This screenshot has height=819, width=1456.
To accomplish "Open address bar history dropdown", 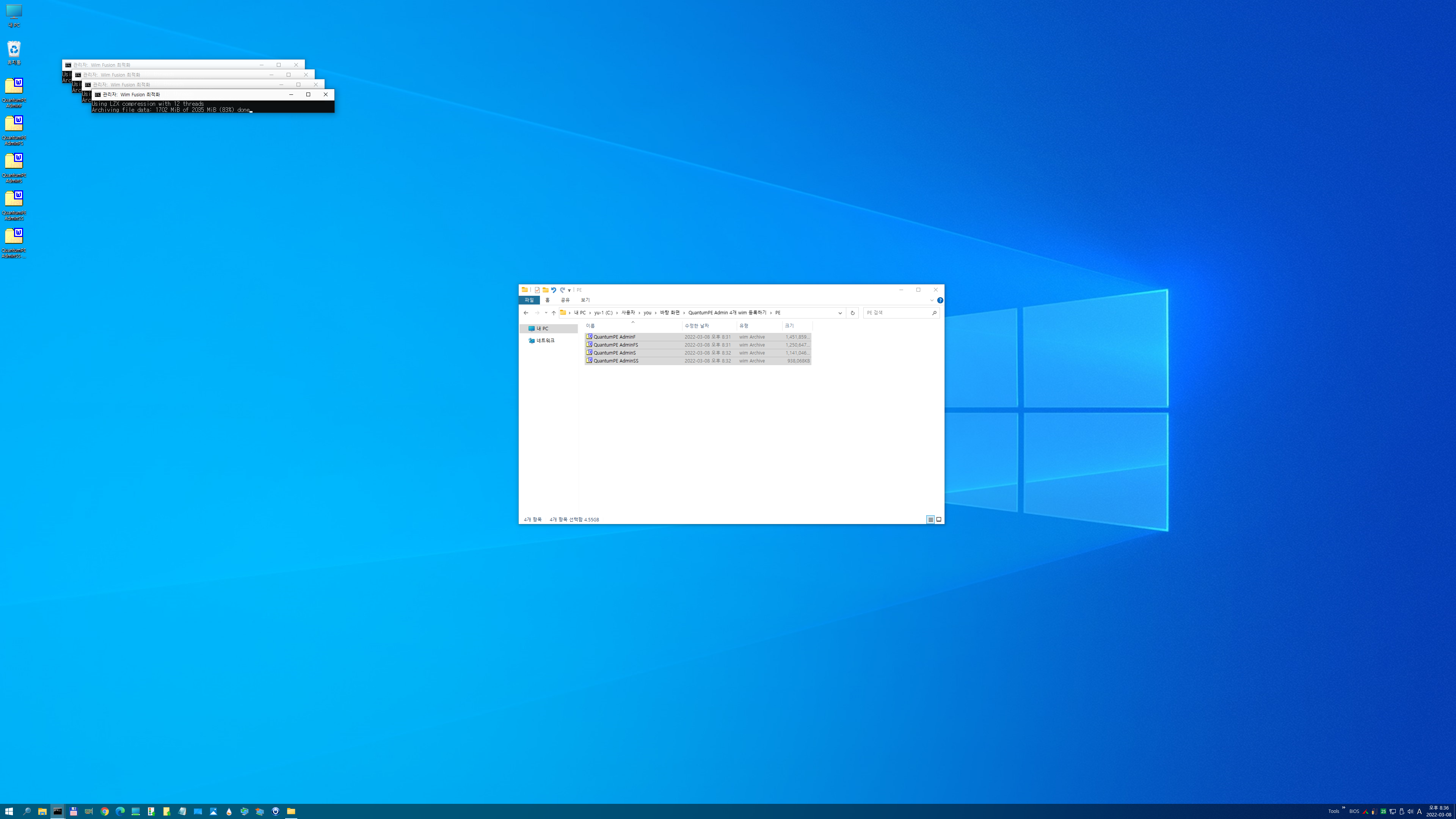I will (x=840, y=312).
